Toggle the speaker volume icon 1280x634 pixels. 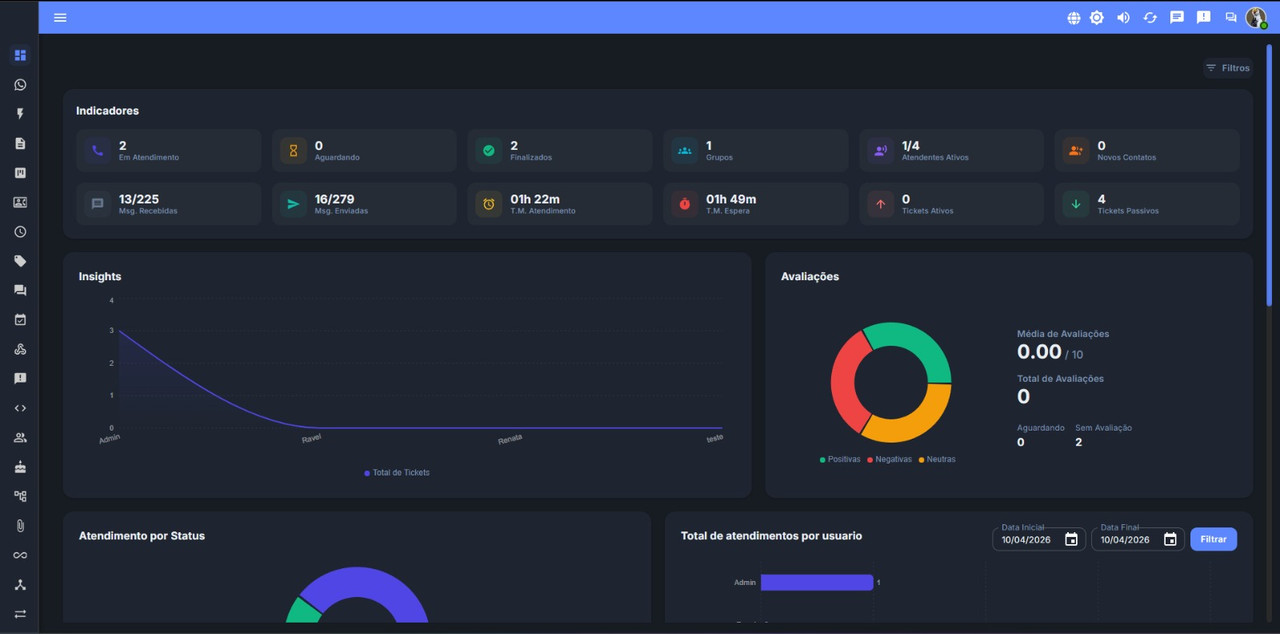1124,17
